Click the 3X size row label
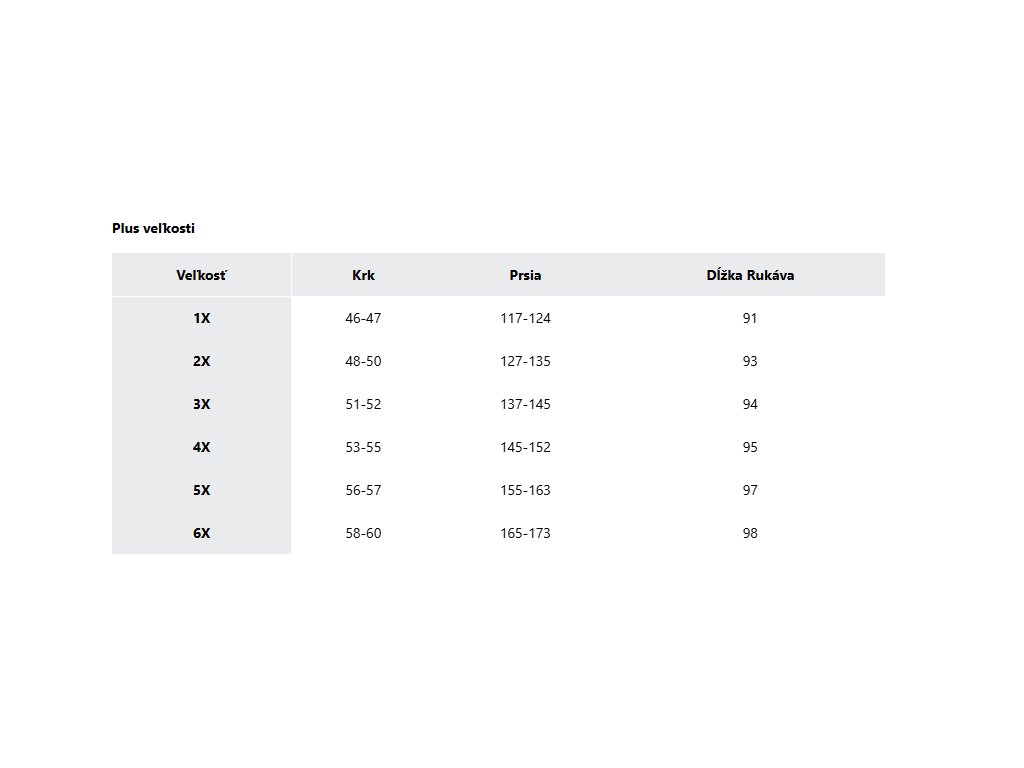This screenshot has width=1024, height=768. (x=201, y=404)
